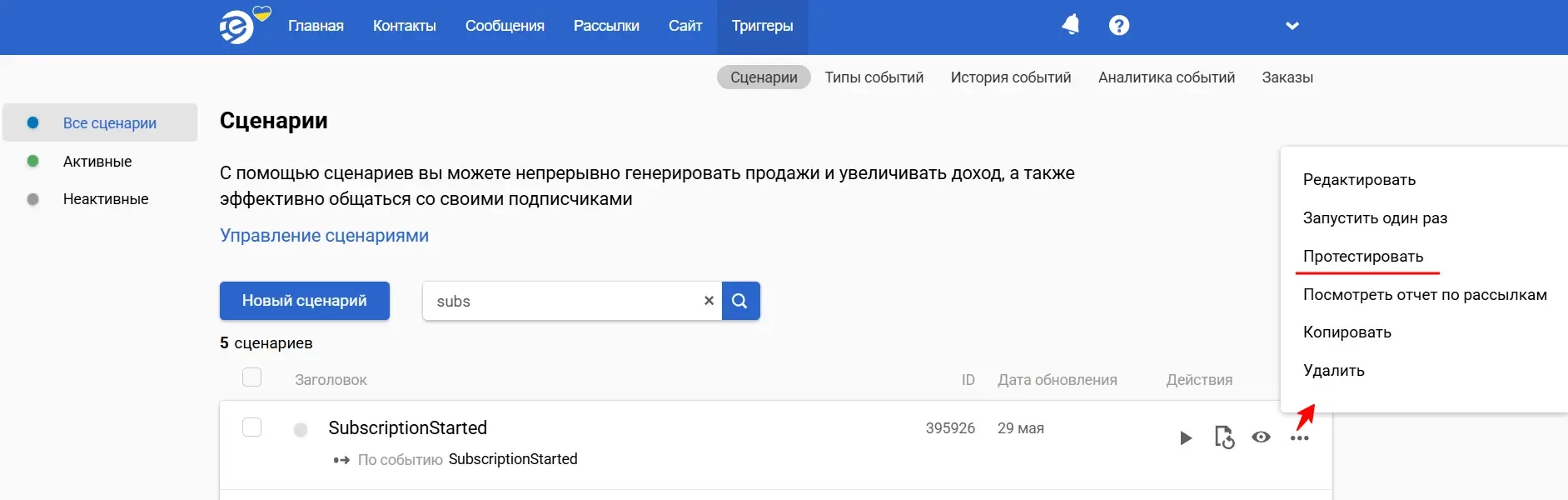Sort by Дата обновления column header
The image size is (1568, 500).
1058,380
